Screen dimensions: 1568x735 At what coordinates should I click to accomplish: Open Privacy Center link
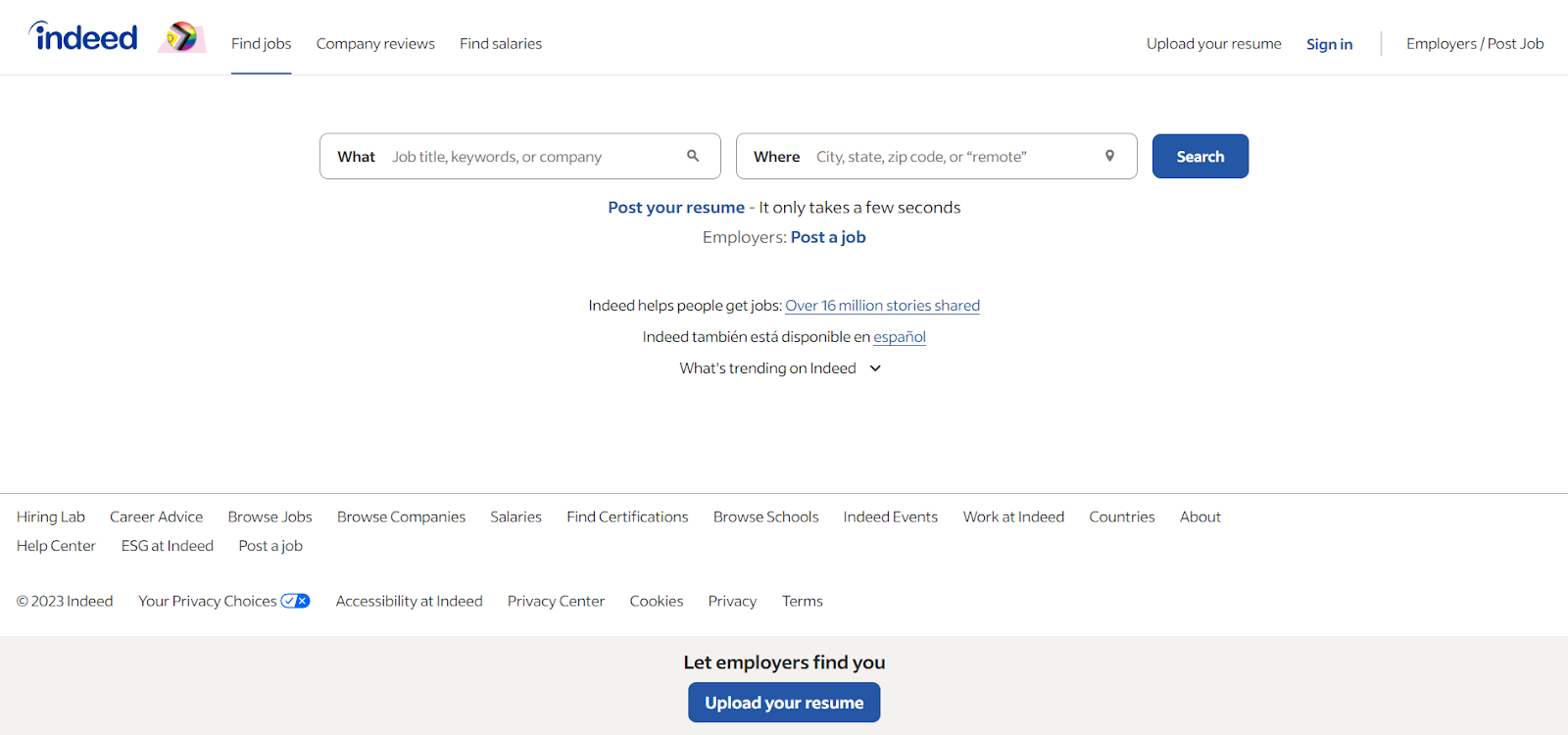tap(556, 601)
